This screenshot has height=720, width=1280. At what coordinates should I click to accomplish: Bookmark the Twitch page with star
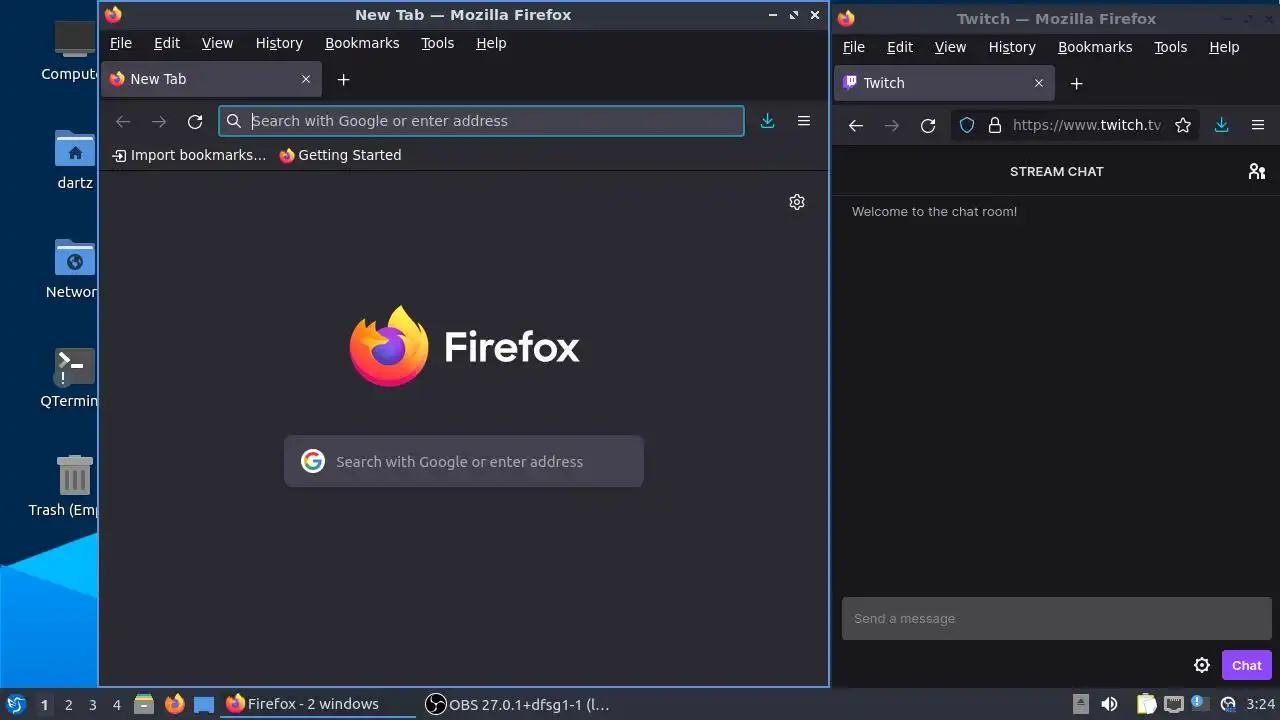pyautogui.click(x=1183, y=125)
